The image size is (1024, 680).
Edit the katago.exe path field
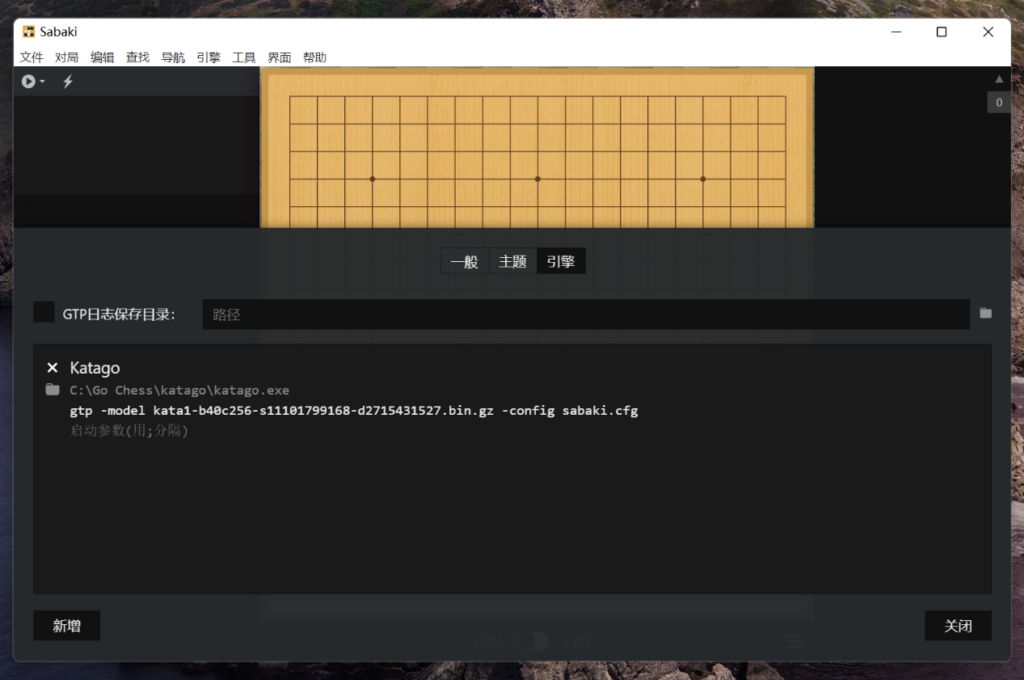click(x=526, y=390)
